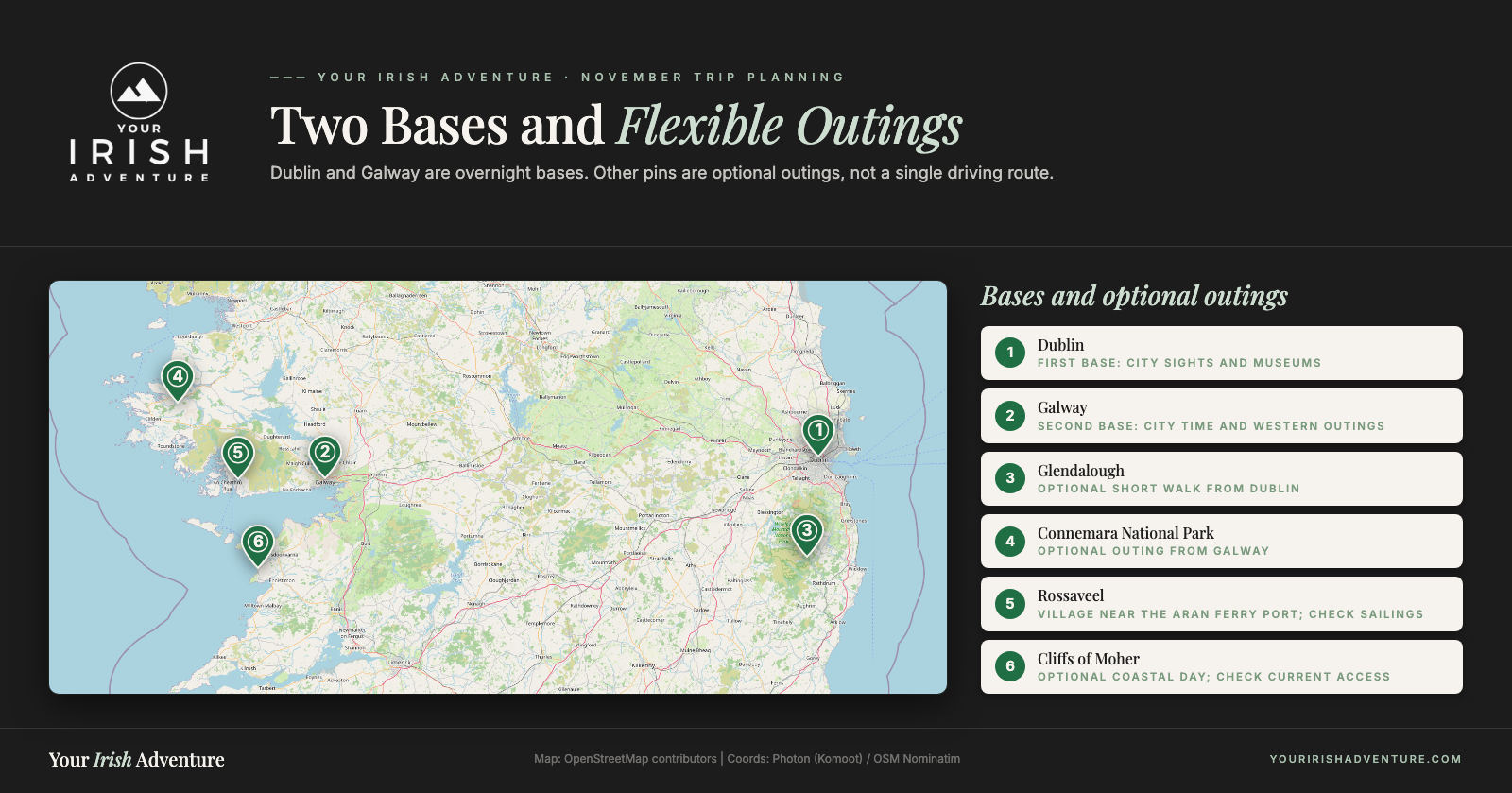This screenshot has width=1512, height=793.
Task: Select map pin 6 at Cliffs of Moher
Action: pyautogui.click(x=258, y=545)
